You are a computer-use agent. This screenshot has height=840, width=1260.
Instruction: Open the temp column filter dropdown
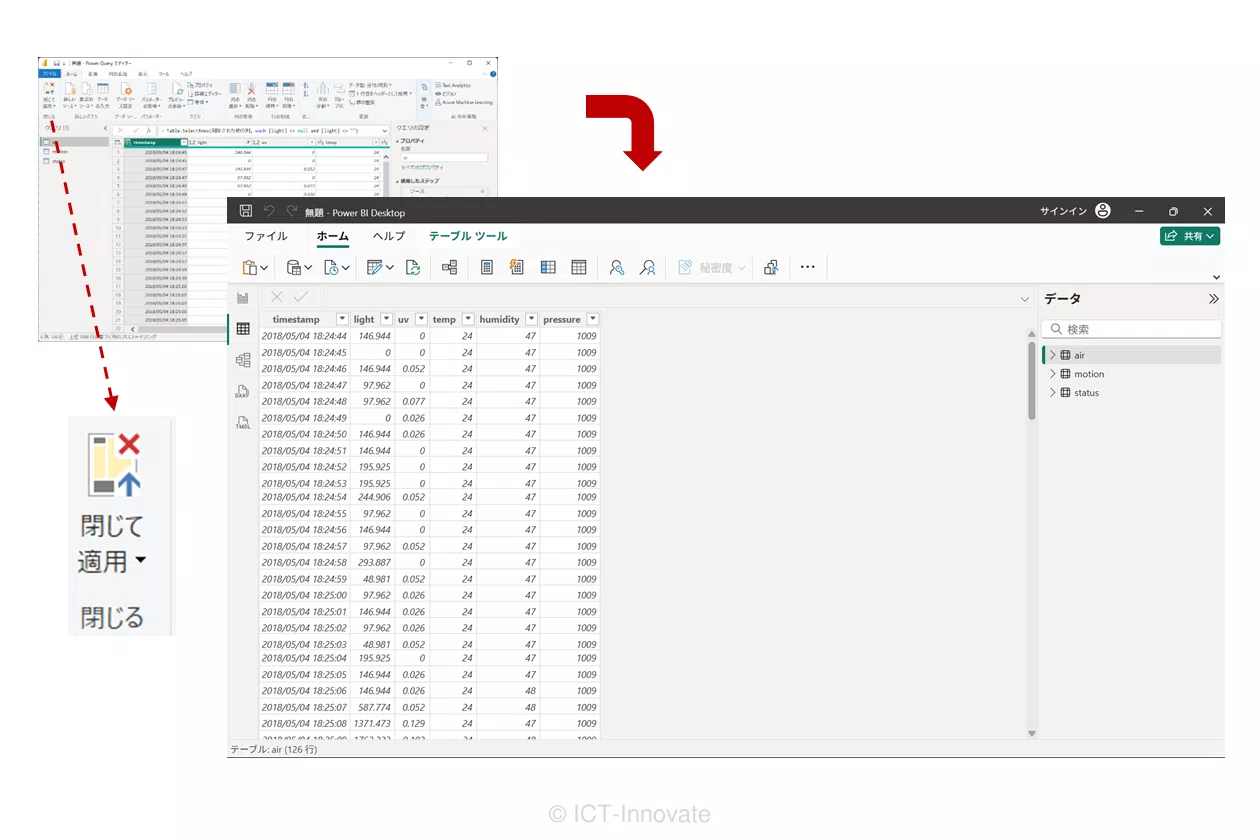pos(467,319)
